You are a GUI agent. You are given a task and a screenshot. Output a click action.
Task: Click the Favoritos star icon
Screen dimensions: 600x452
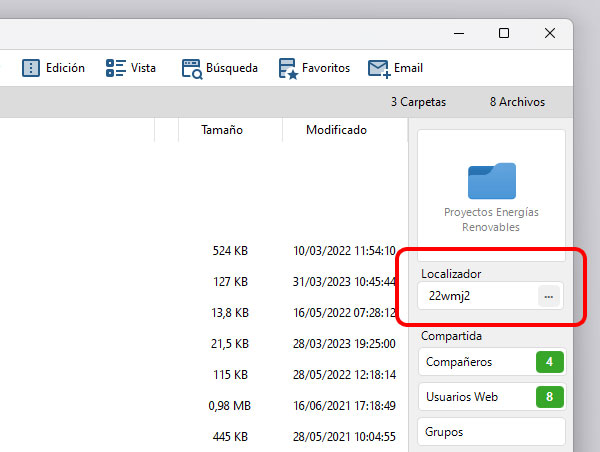288,69
